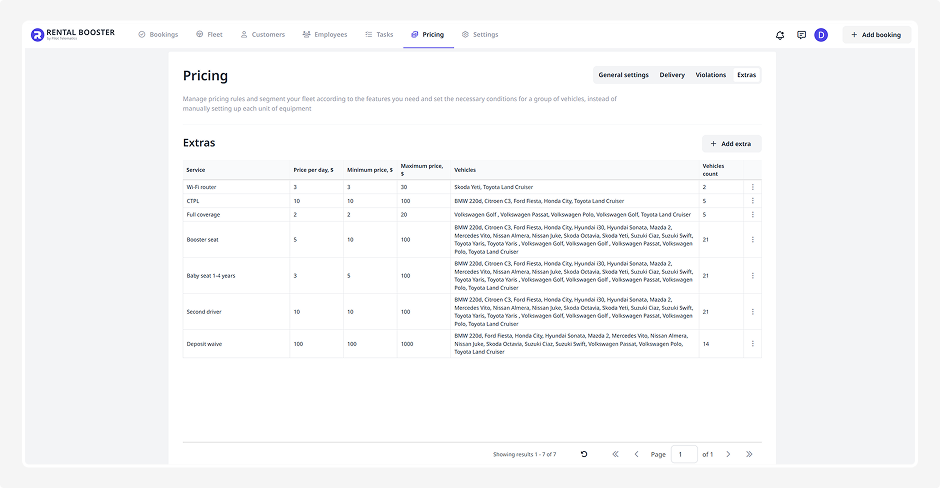Open row menu for Booster seat

tap(752, 240)
